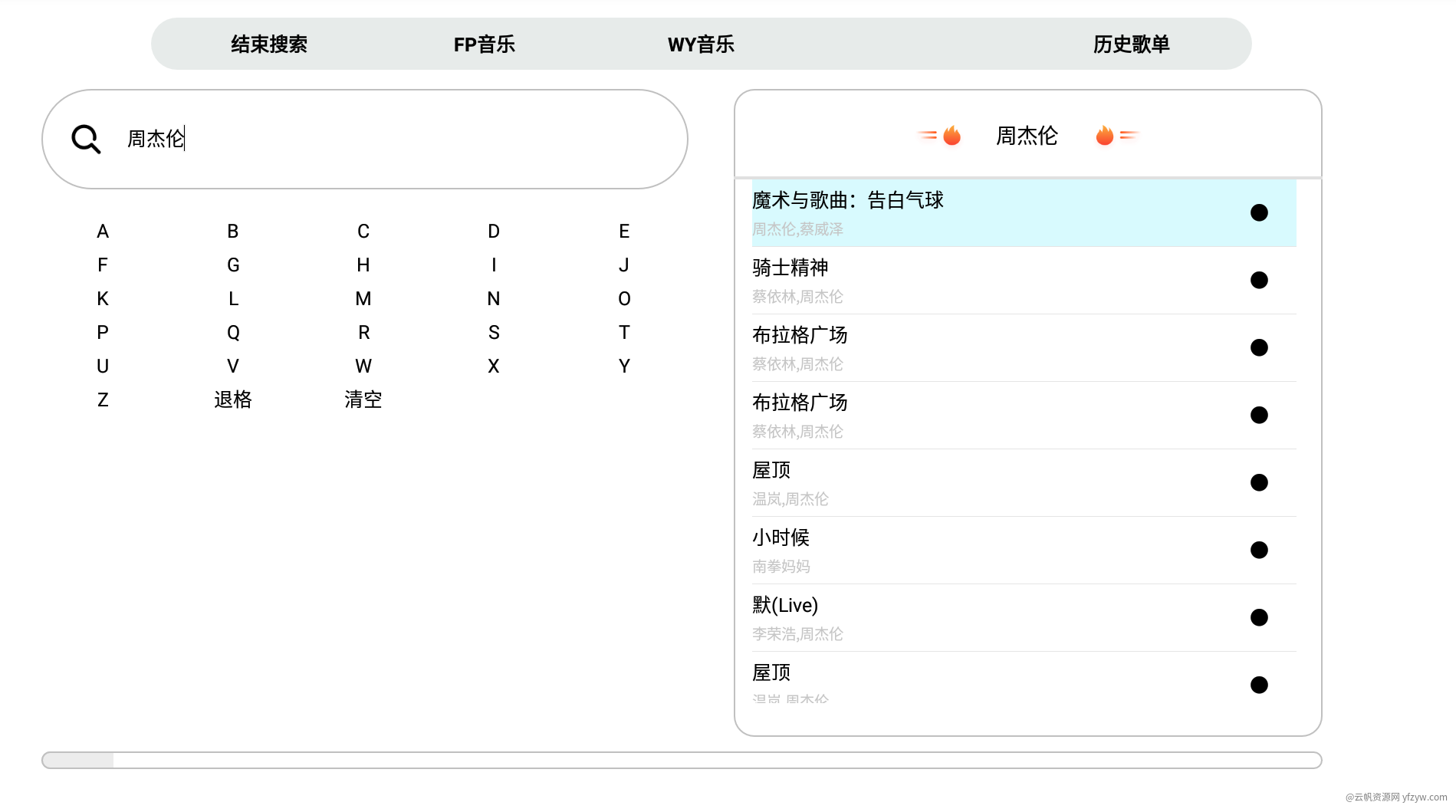
Task: Tap the letter L key
Action: 233,299
